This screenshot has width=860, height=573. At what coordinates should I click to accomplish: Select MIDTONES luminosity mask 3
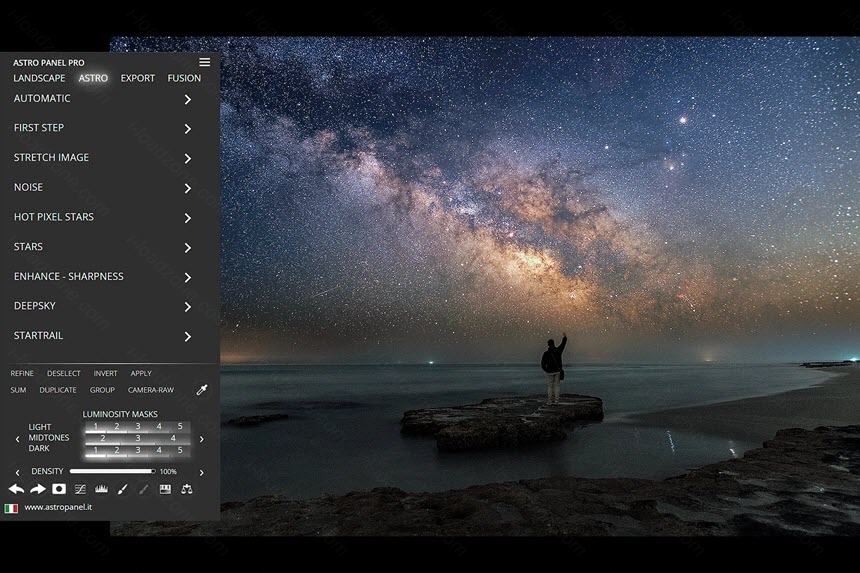tap(138, 438)
